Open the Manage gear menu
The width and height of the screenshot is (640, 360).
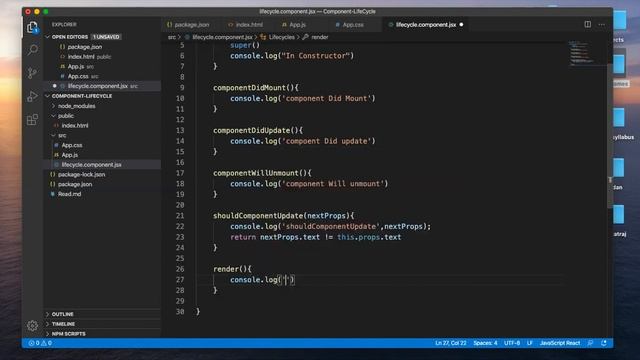(32, 325)
